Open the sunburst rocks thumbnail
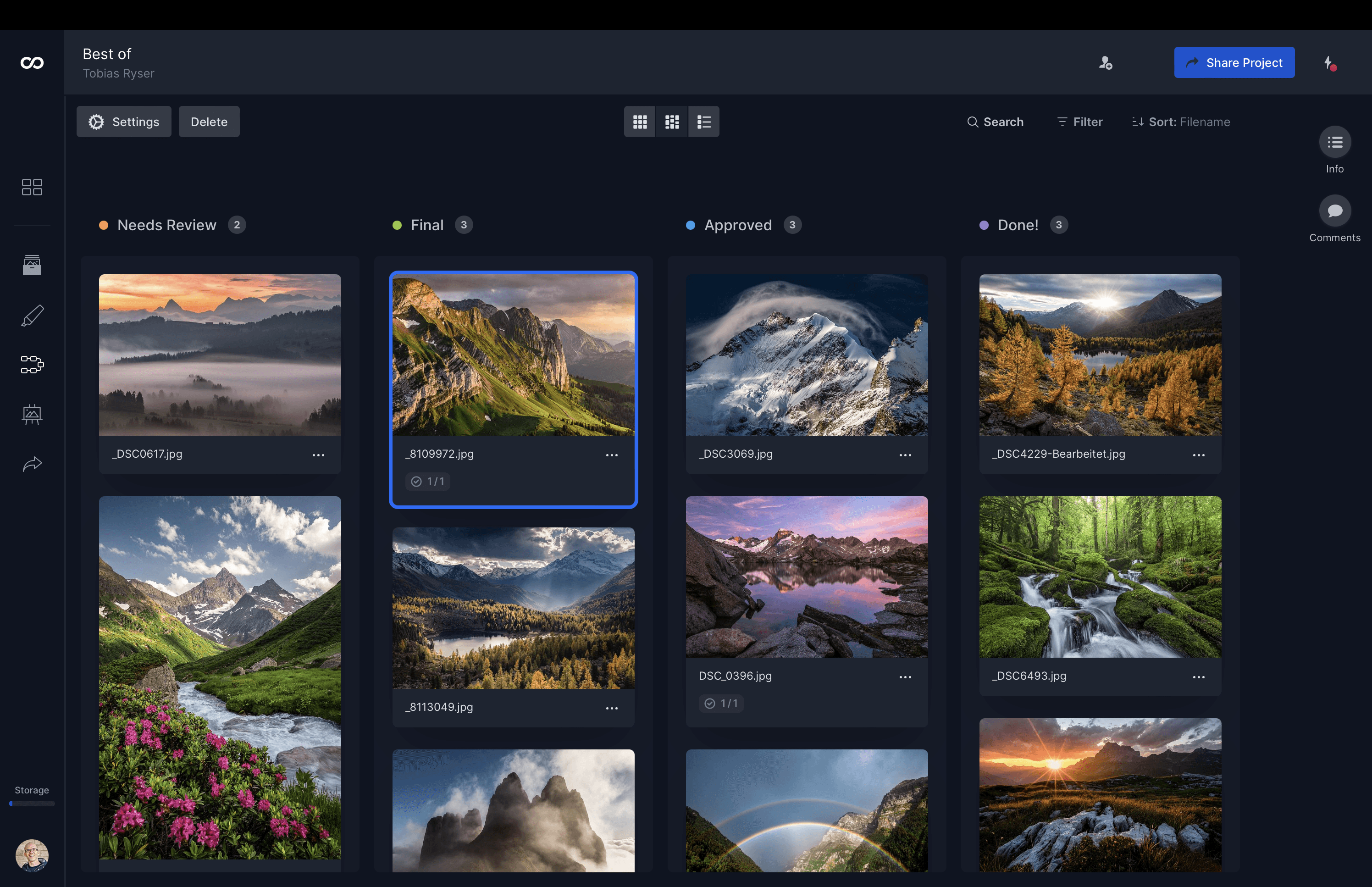 tap(1101, 795)
